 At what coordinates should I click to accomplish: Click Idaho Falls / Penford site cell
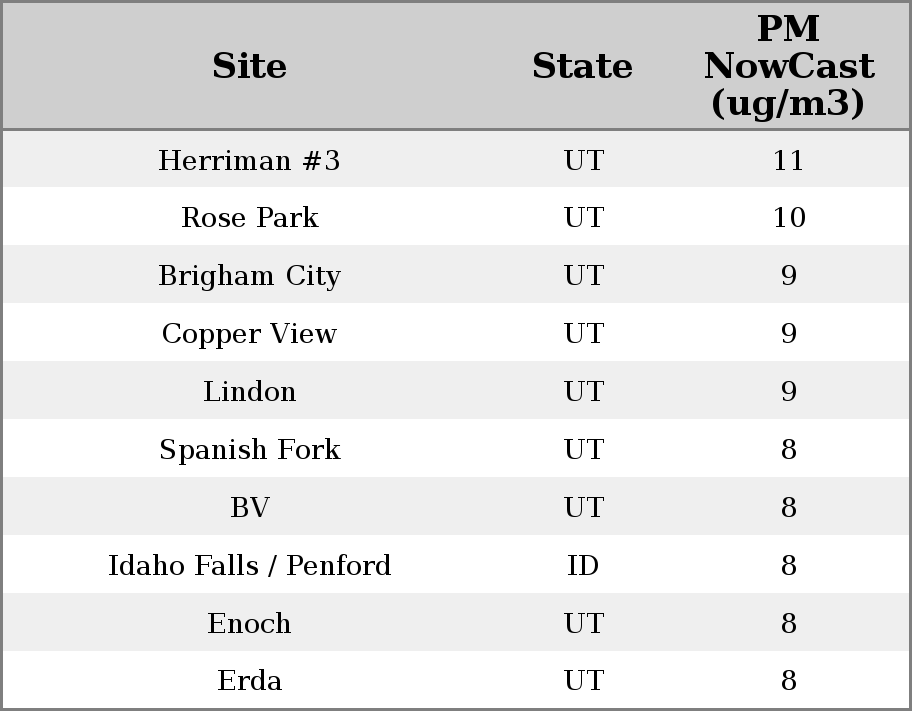point(249,566)
